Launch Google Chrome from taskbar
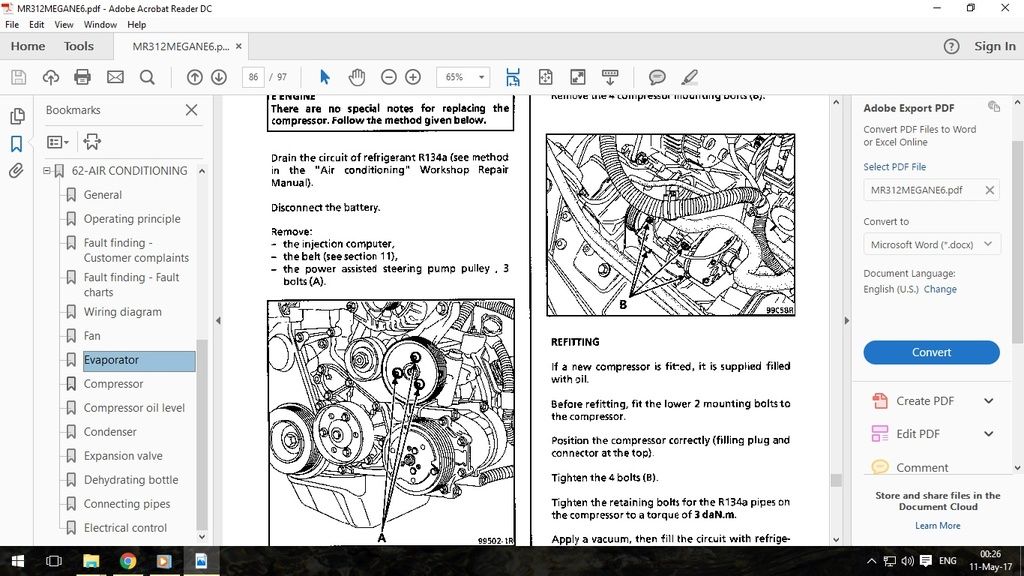This screenshot has width=1024, height=576. (x=128, y=561)
